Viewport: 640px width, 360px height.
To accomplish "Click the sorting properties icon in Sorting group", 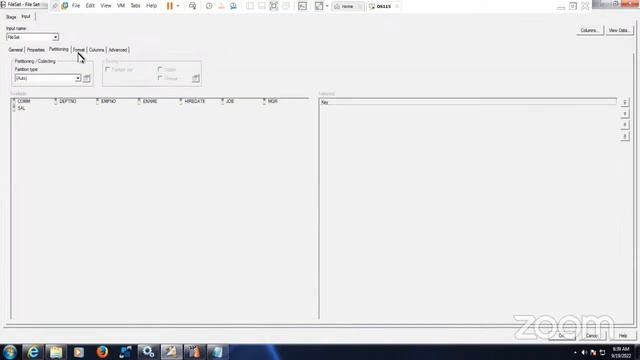I will [x=196, y=78].
